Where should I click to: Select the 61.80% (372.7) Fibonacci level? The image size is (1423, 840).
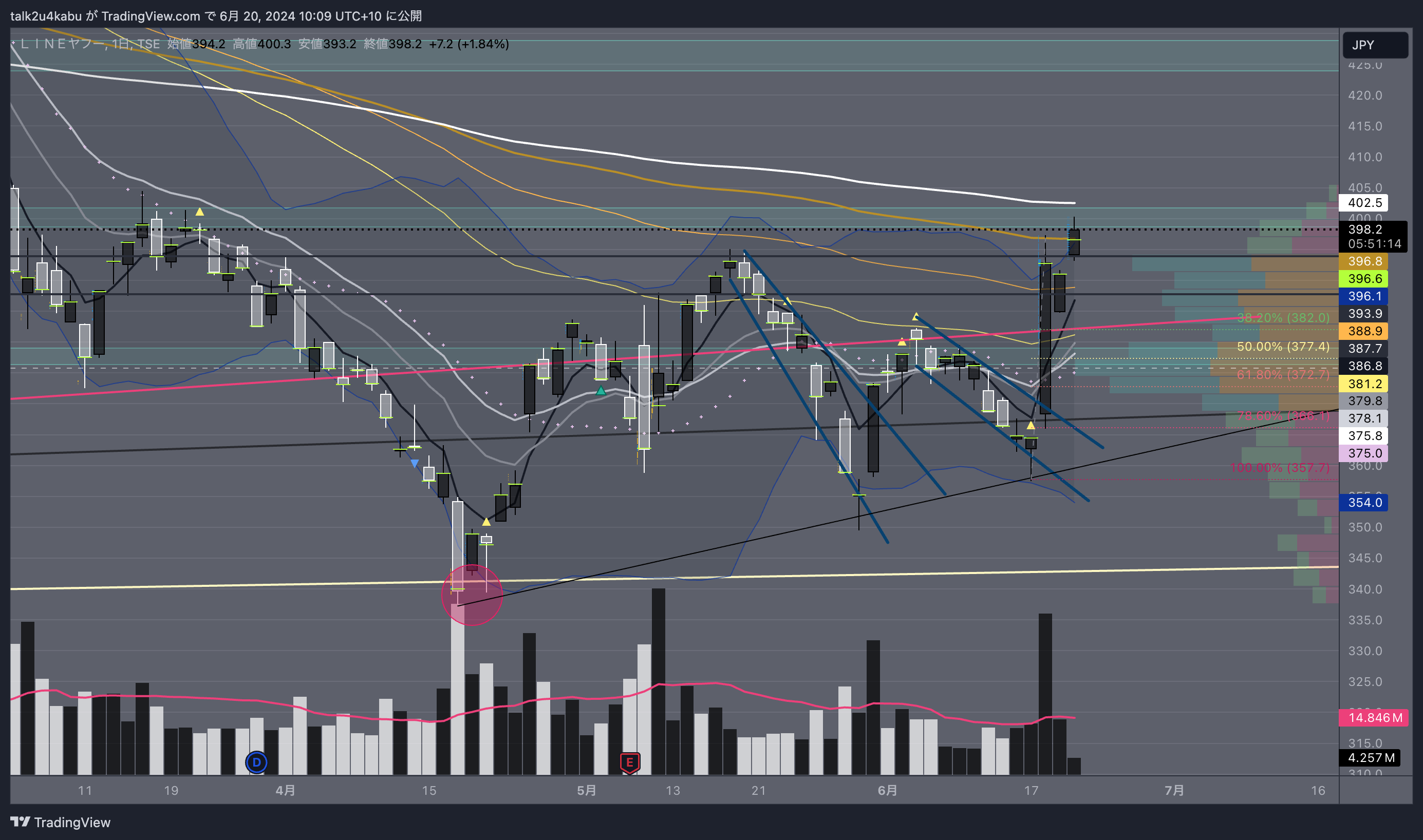(1283, 375)
